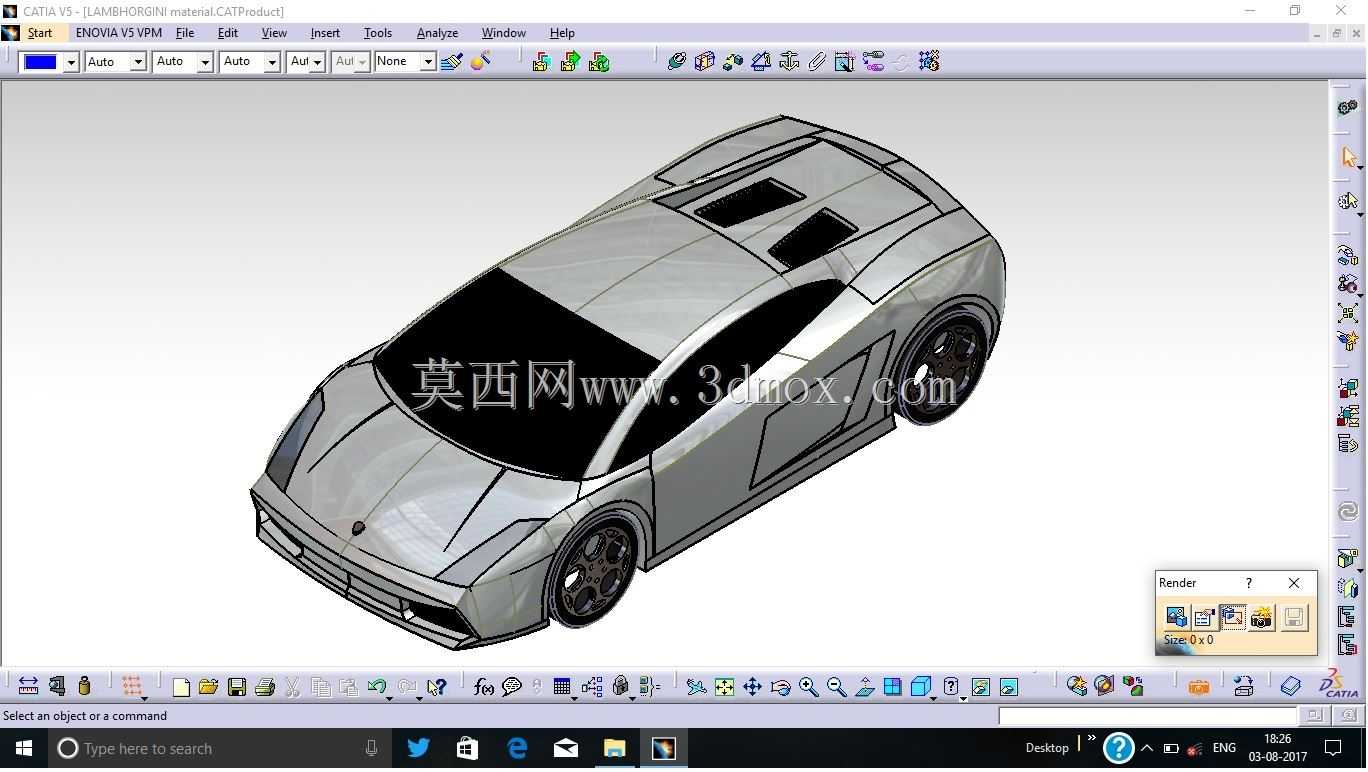Screen dimensions: 1368x772
Task: Open the Design Table tool
Action: 562,687
